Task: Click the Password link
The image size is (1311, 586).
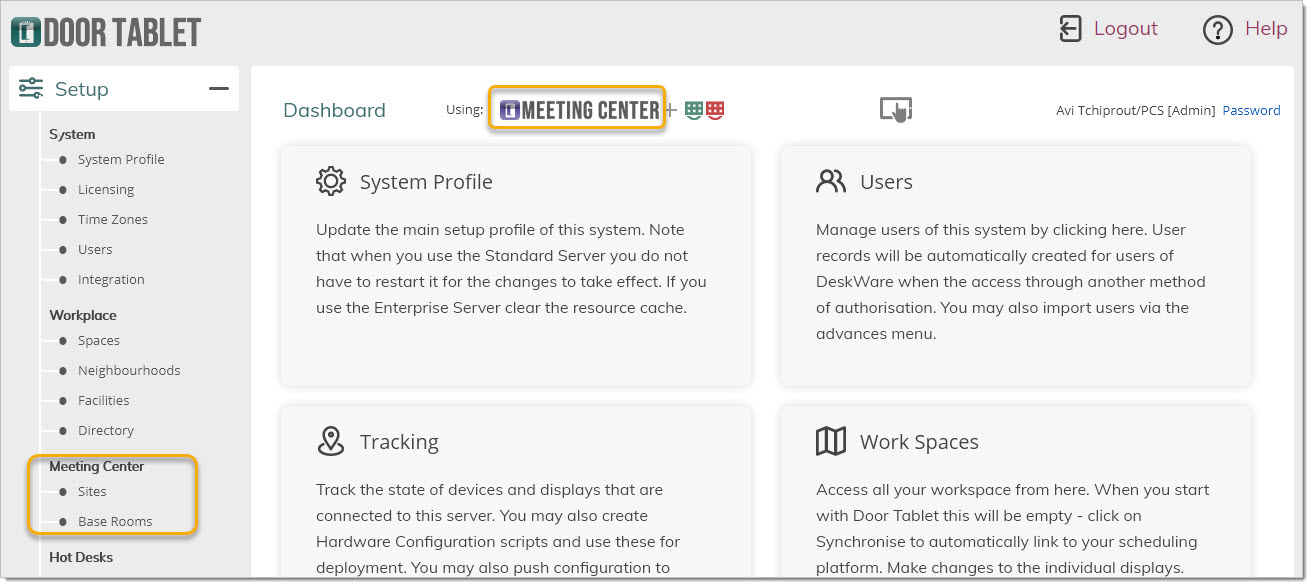Action: pos(1251,110)
